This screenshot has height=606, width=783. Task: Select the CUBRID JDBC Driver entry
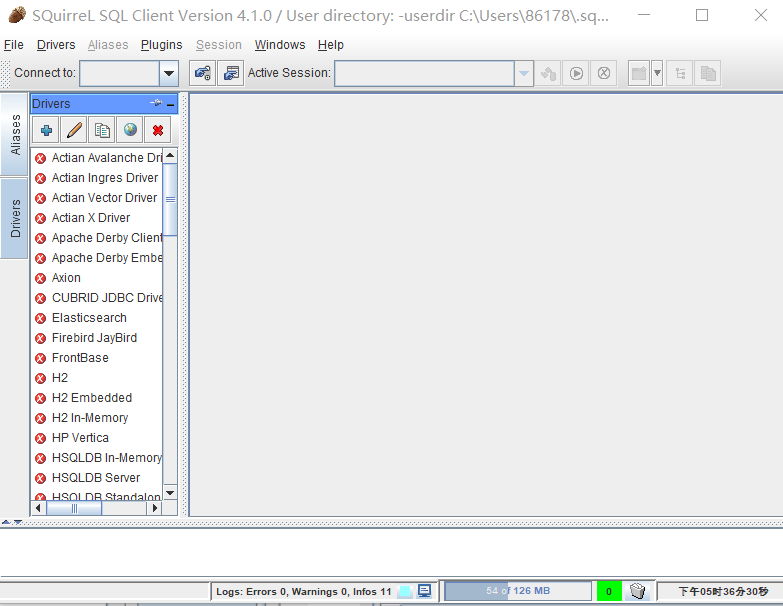(x=98, y=298)
